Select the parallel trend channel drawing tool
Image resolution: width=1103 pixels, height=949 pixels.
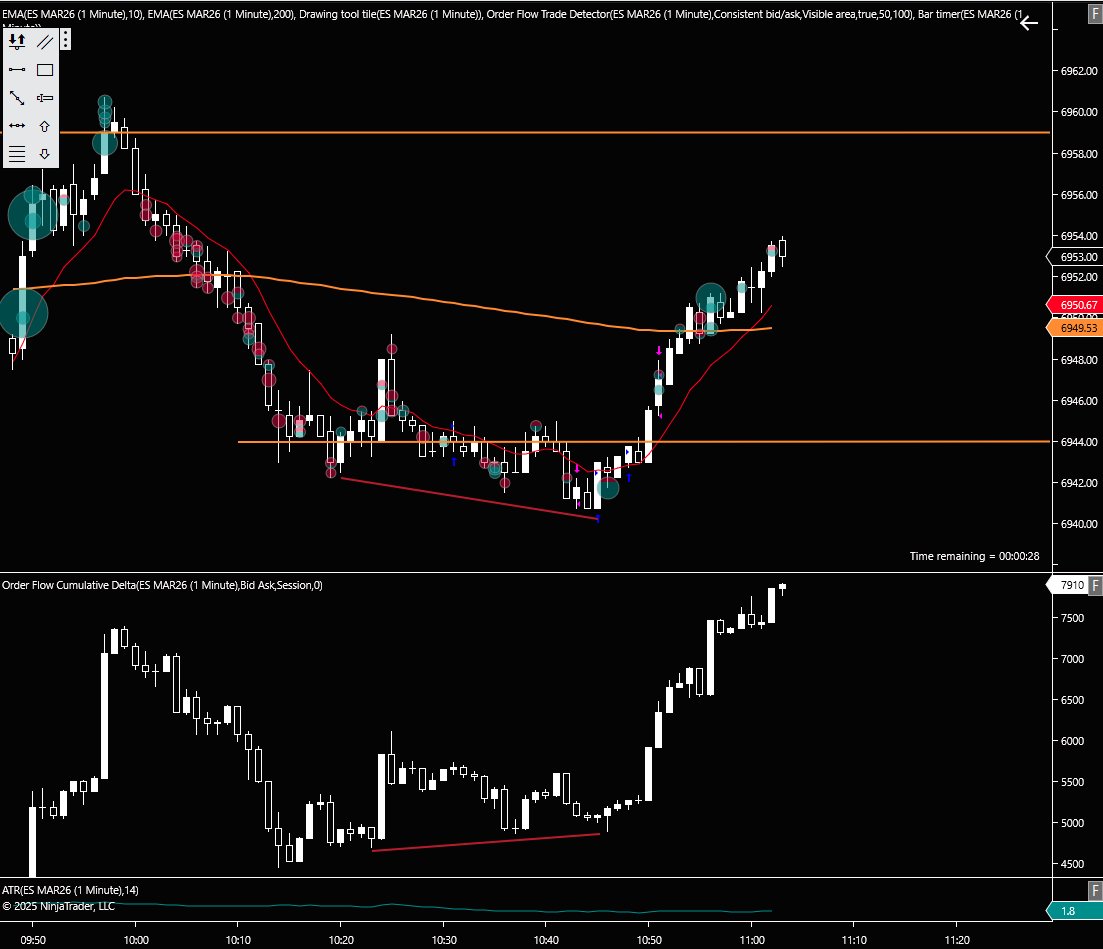(44, 41)
